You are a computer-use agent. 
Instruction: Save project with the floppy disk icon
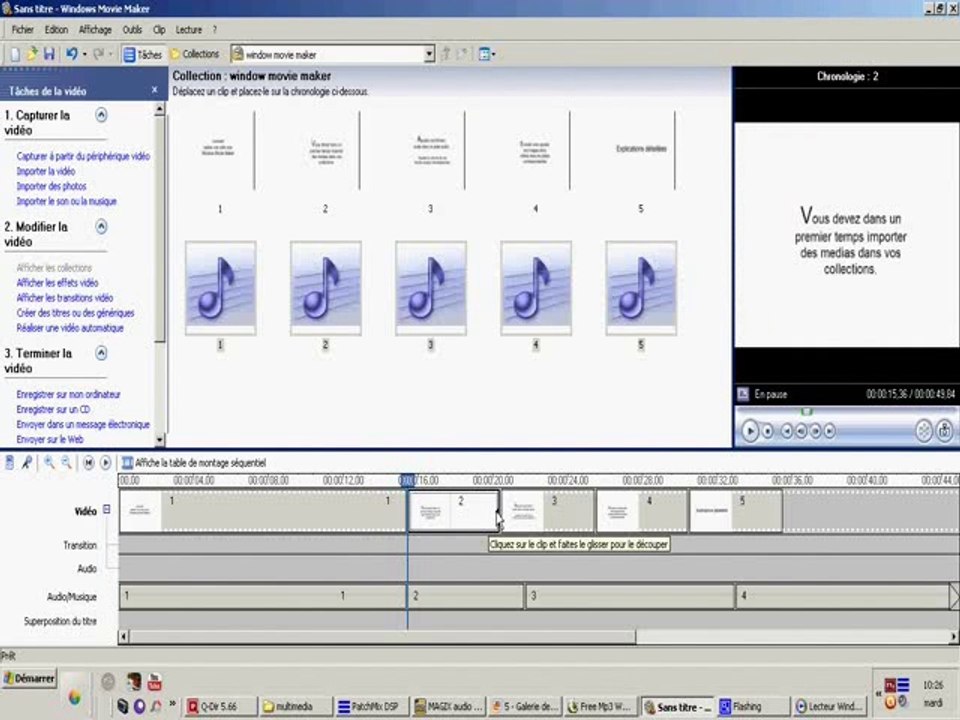[49, 54]
